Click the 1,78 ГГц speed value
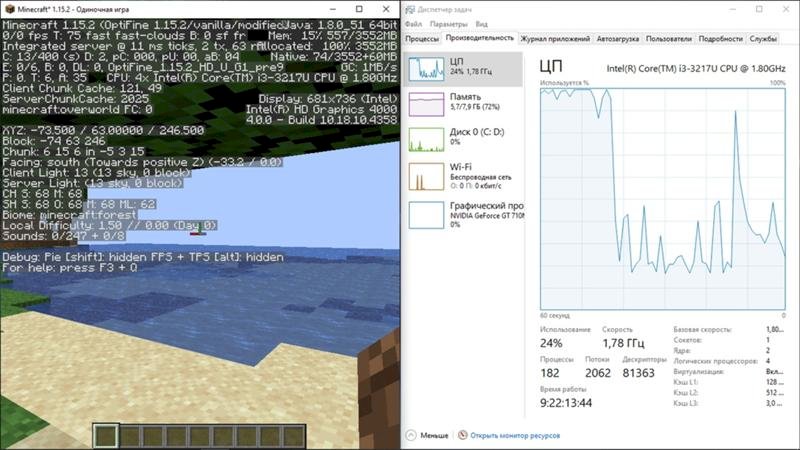800x450 pixels. pos(623,343)
